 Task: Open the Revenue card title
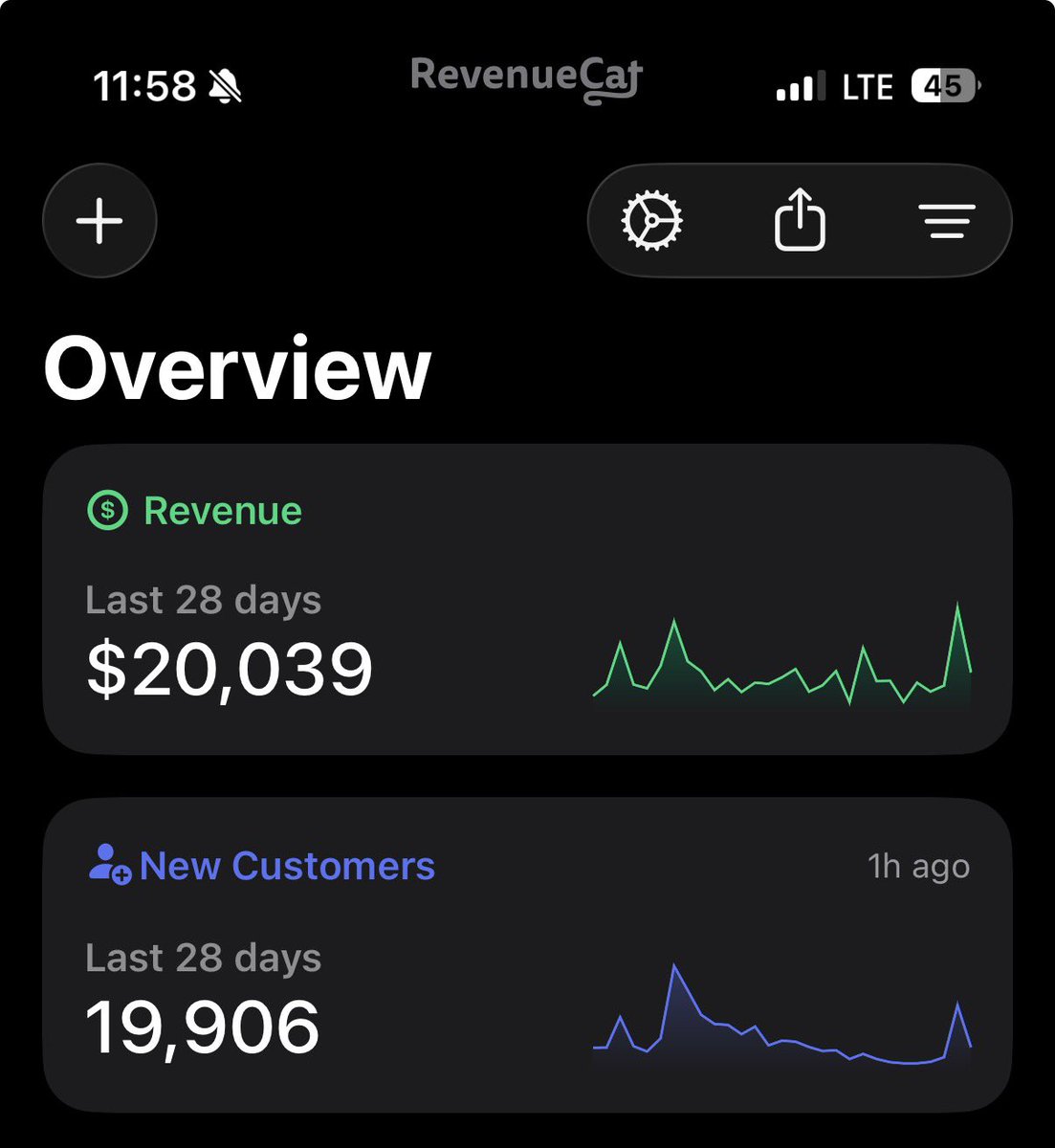223,511
